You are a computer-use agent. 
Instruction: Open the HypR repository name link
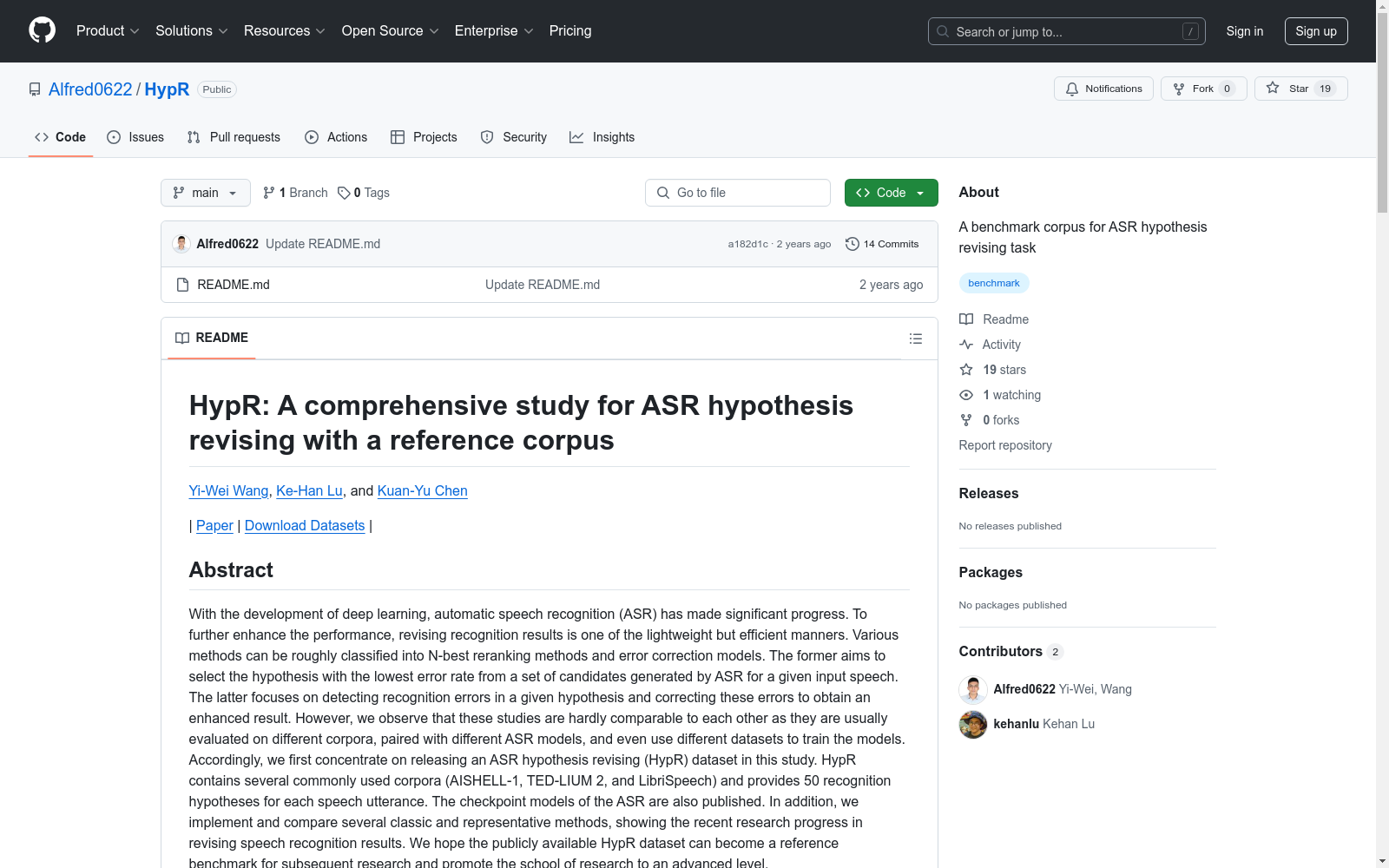[x=167, y=89]
